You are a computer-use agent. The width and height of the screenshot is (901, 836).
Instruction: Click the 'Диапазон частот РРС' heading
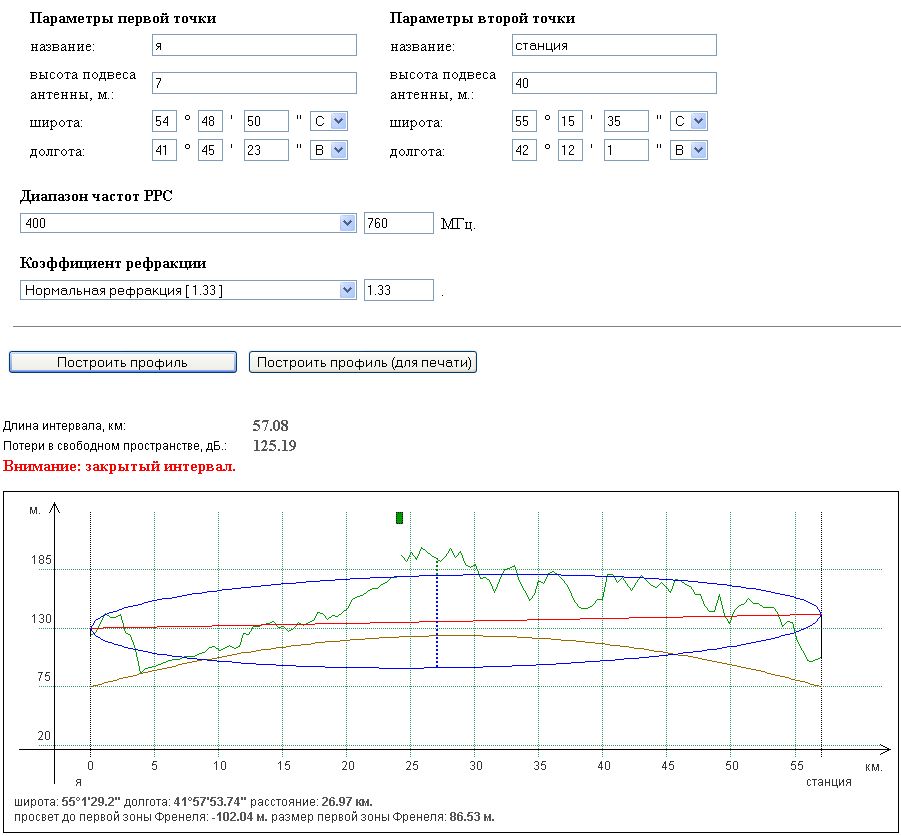96,196
